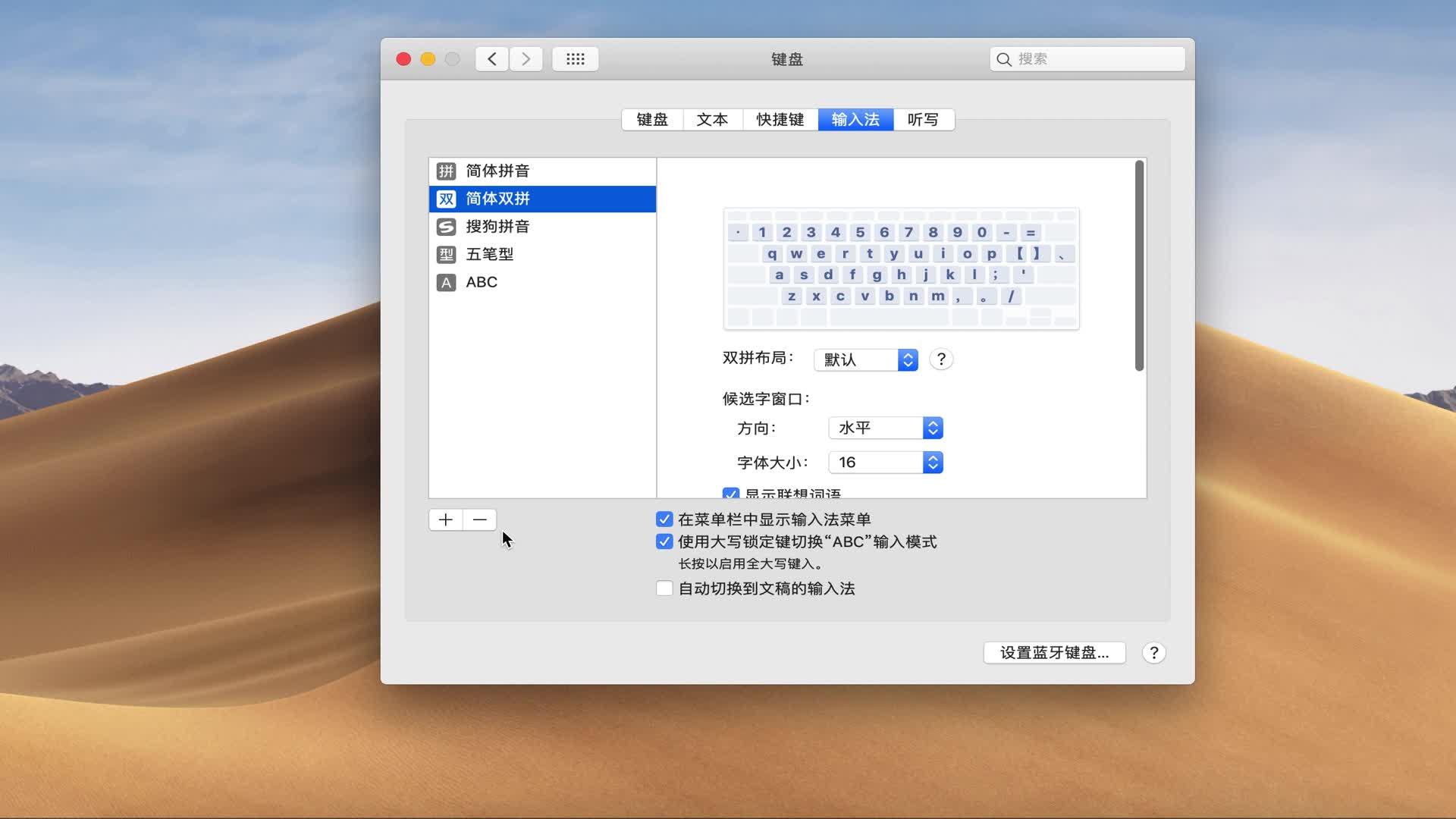Click the 简体拼音 input source icon
1456x819 pixels.
(446, 171)
